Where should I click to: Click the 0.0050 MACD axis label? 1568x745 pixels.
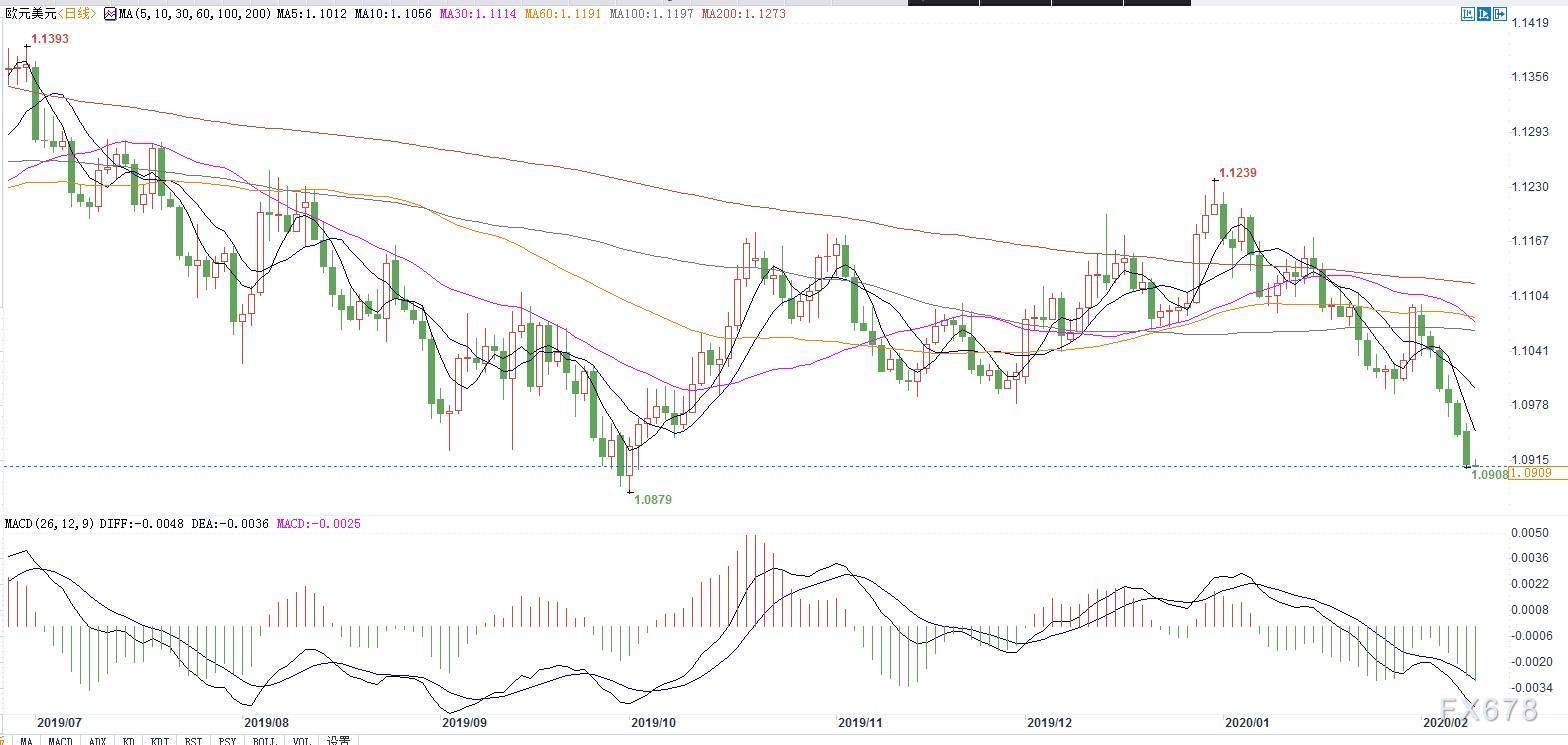[1531, 533]
